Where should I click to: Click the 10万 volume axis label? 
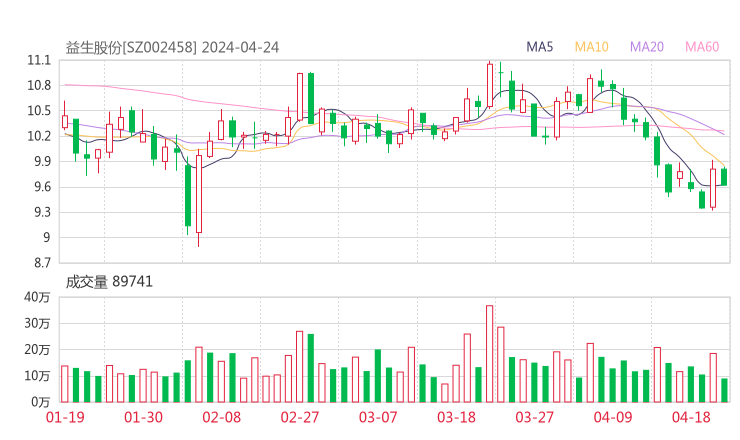[x=37, y=376]
